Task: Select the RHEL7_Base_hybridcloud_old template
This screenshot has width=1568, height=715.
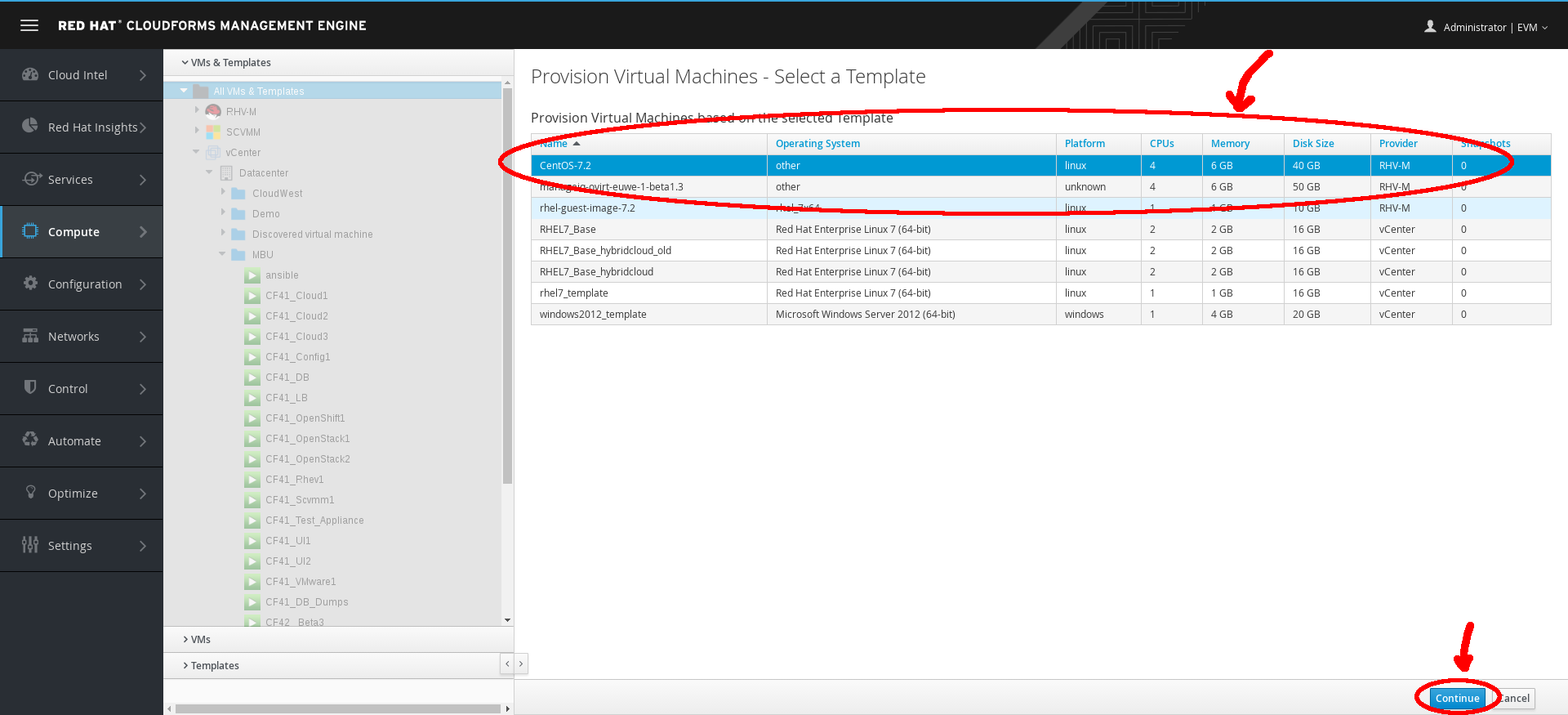Action: click(x=1040, y=250)
